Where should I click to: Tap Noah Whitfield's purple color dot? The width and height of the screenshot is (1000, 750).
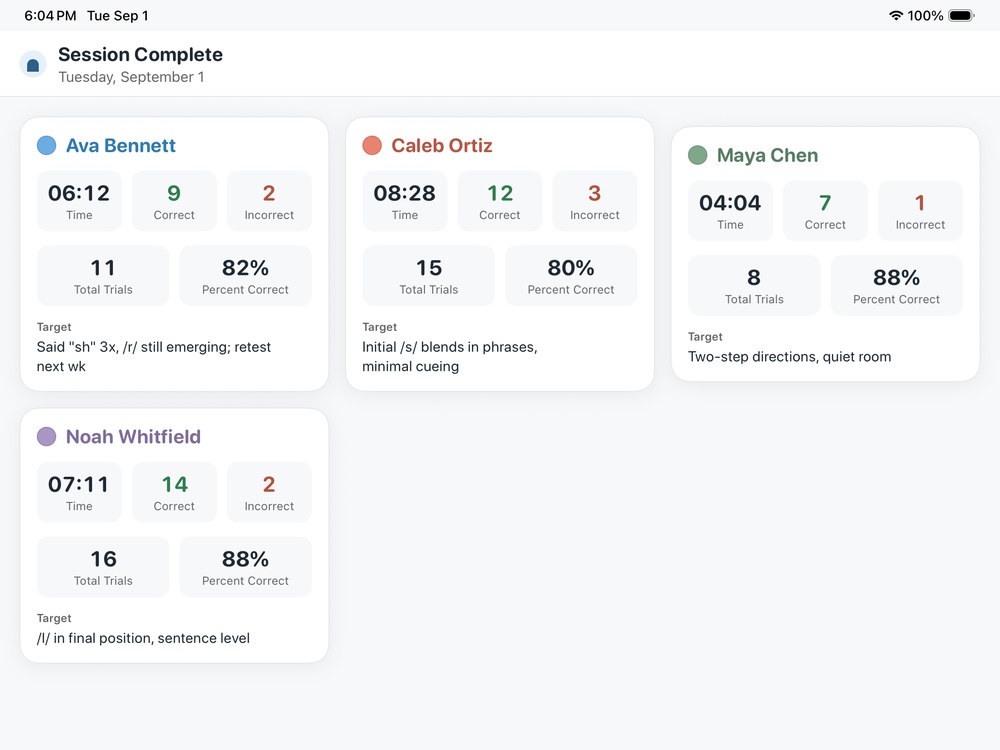47,436
